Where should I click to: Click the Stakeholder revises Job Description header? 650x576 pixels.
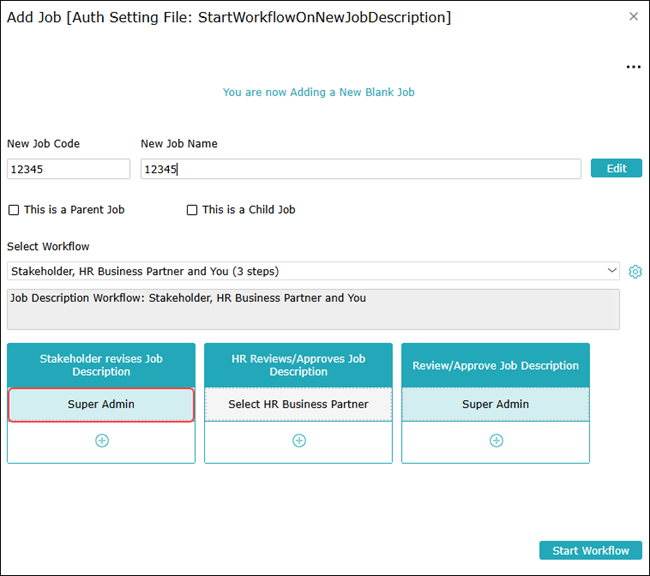click(x=101, y=365)
